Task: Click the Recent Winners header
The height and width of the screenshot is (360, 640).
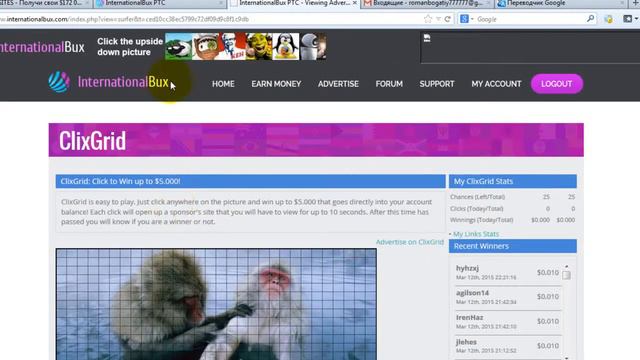Action: (x=513, y=246)
